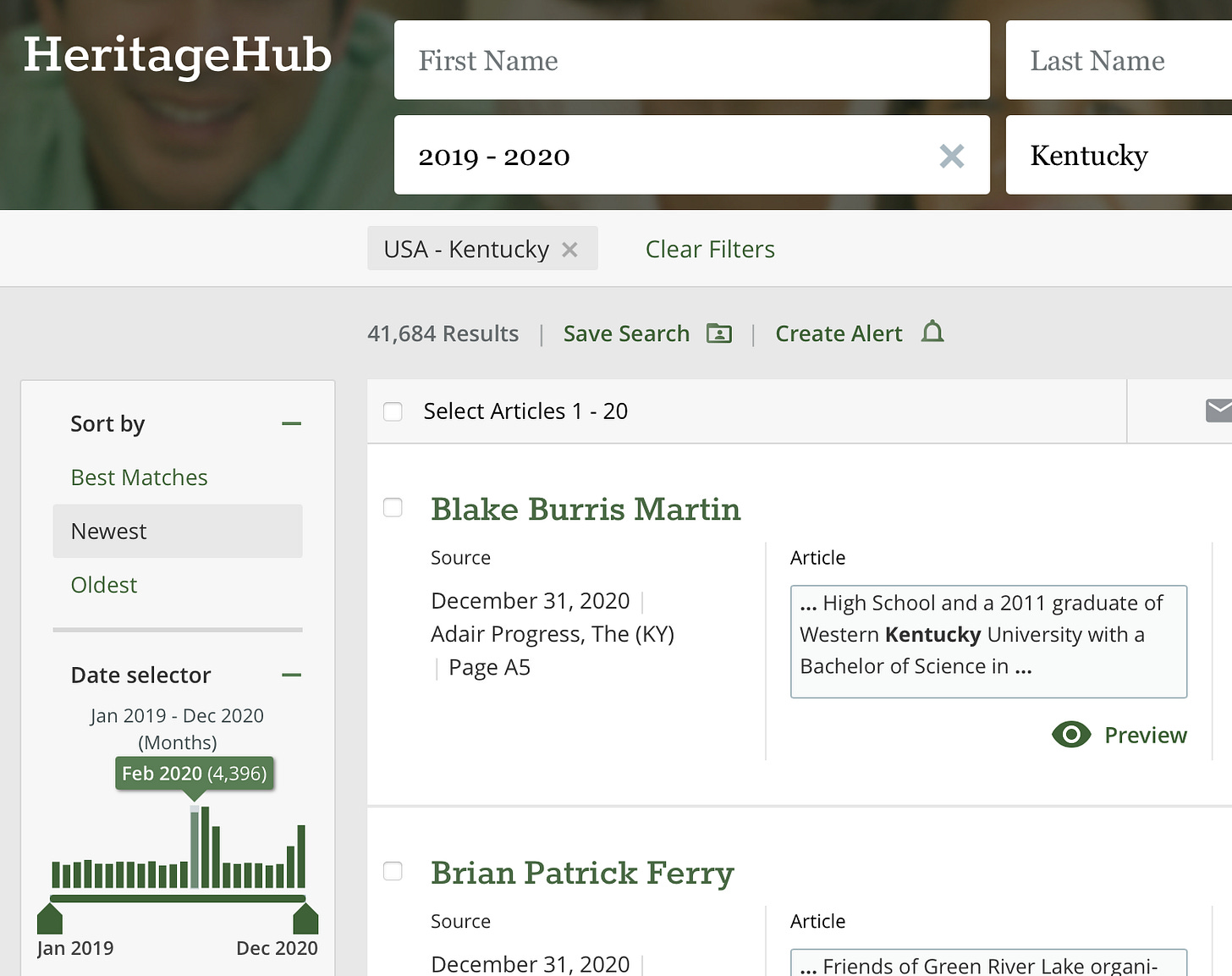
Task: Focus the Last Name input field
Action: coord(1119,60)
